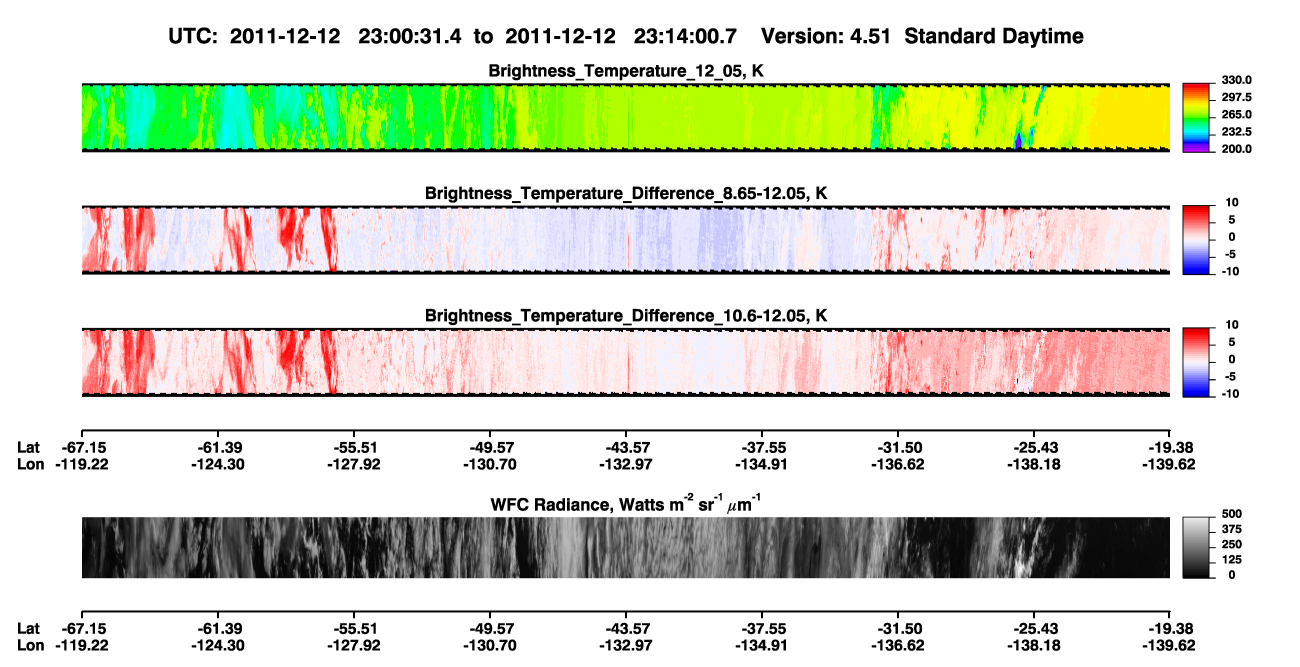This screenshot has height=667, width=1300.
Task: Click upper axis latitude value -49.57
Action: pyautogui.click(x=489, y=447)
